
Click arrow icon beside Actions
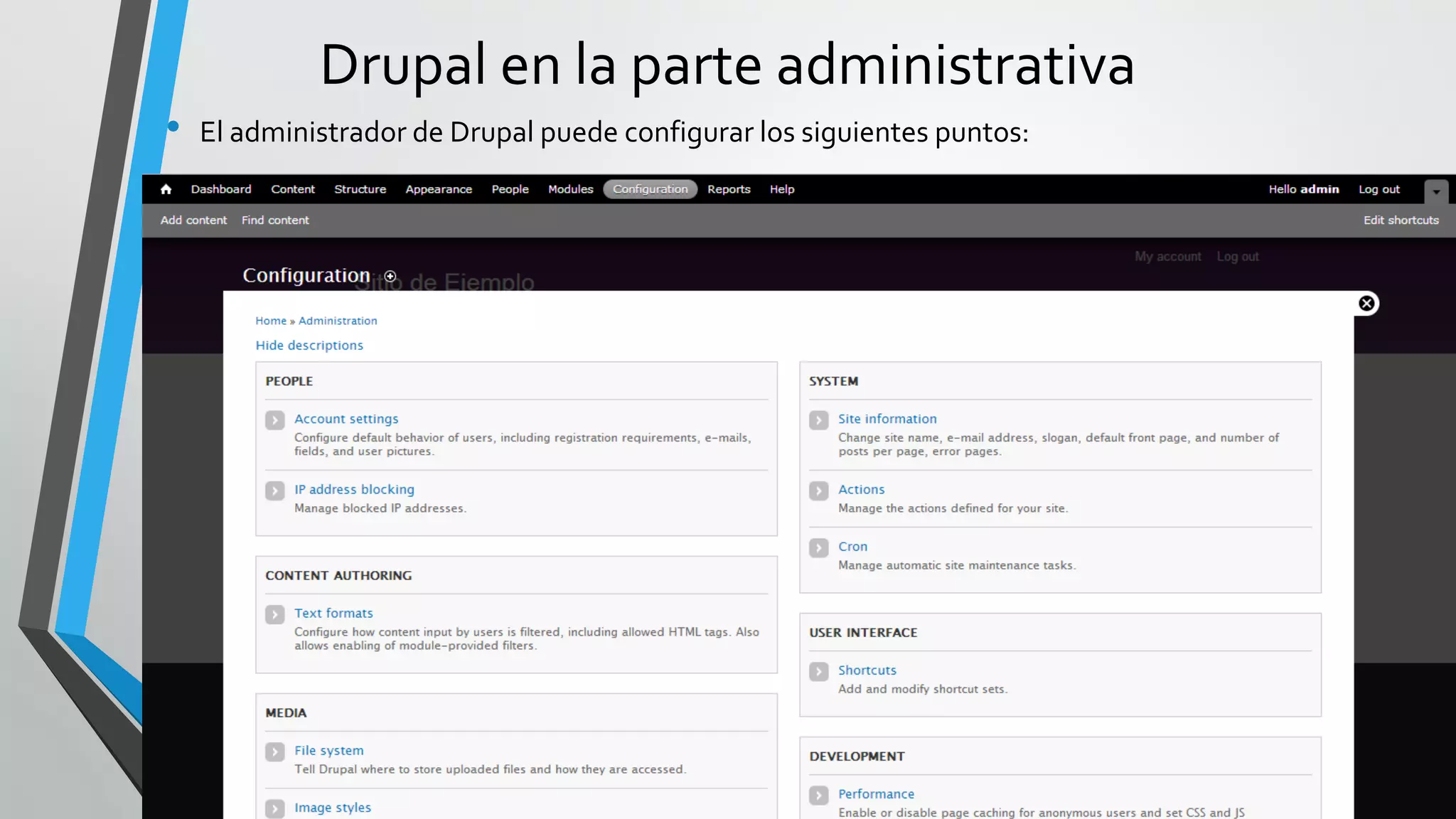point(819,491)
